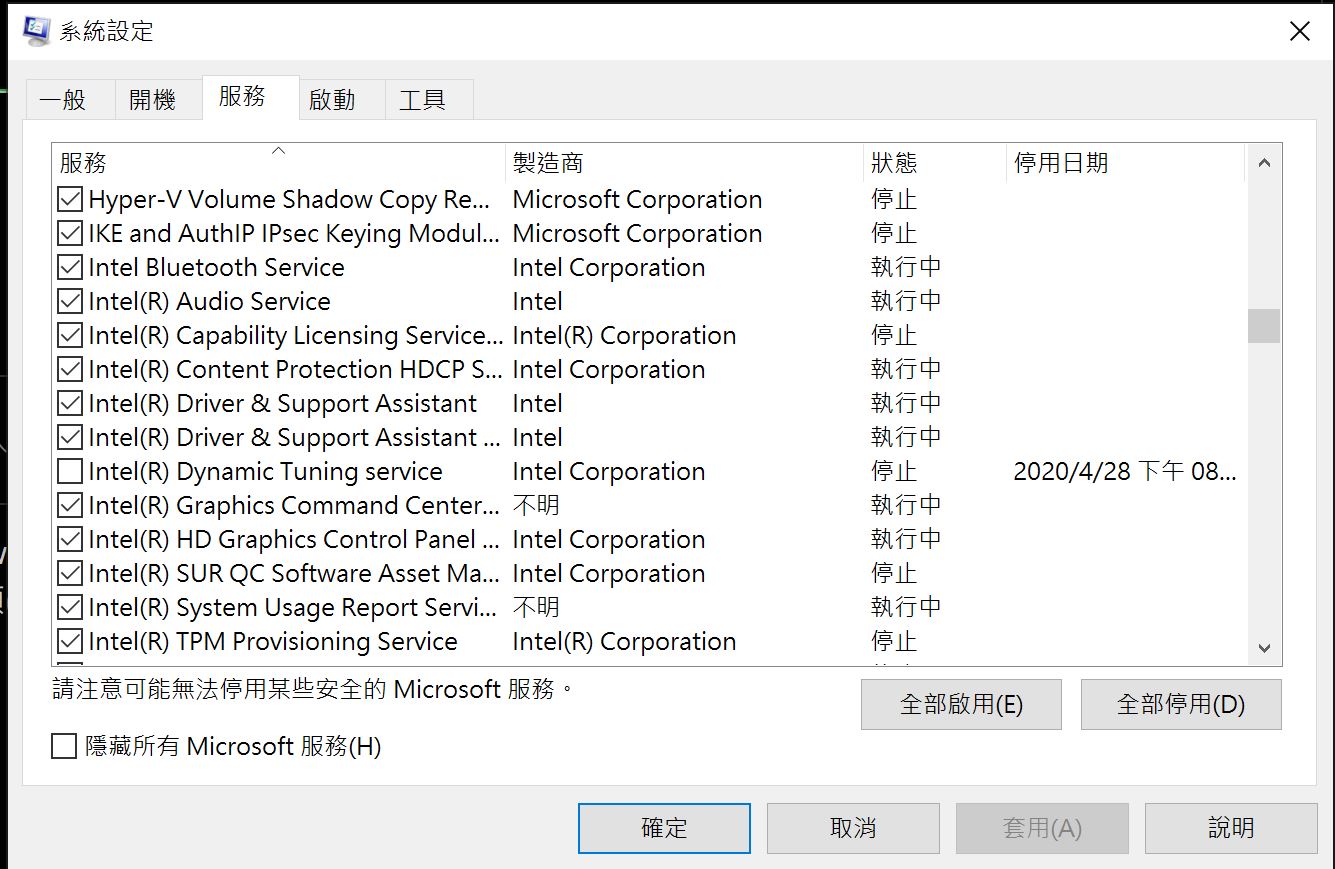This screenshot has width=1335, height=869.
Task: Open the 啟動 tab
Action: pyautogui.click(x=342, y=100)
